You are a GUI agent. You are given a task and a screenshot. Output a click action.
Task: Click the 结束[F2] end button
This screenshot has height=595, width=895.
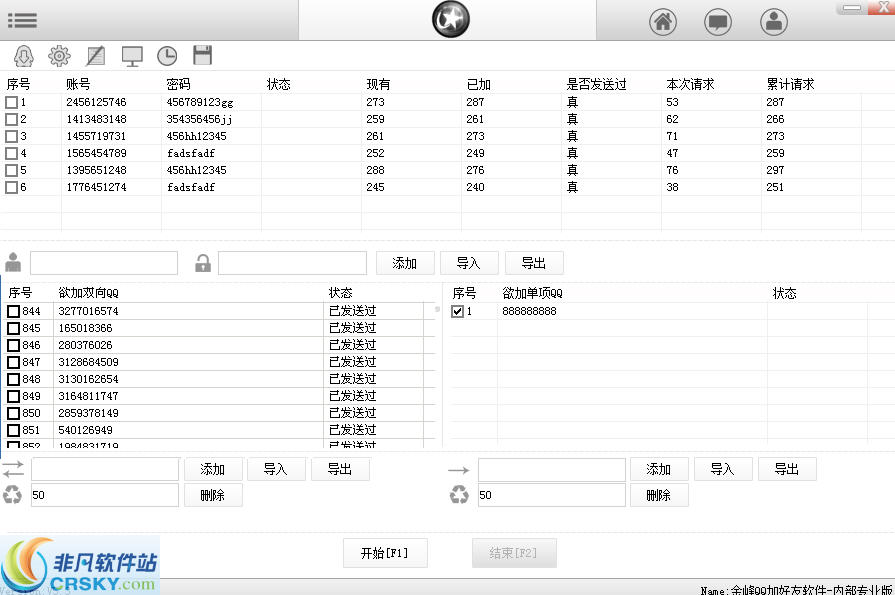click(x=514, y=552)
